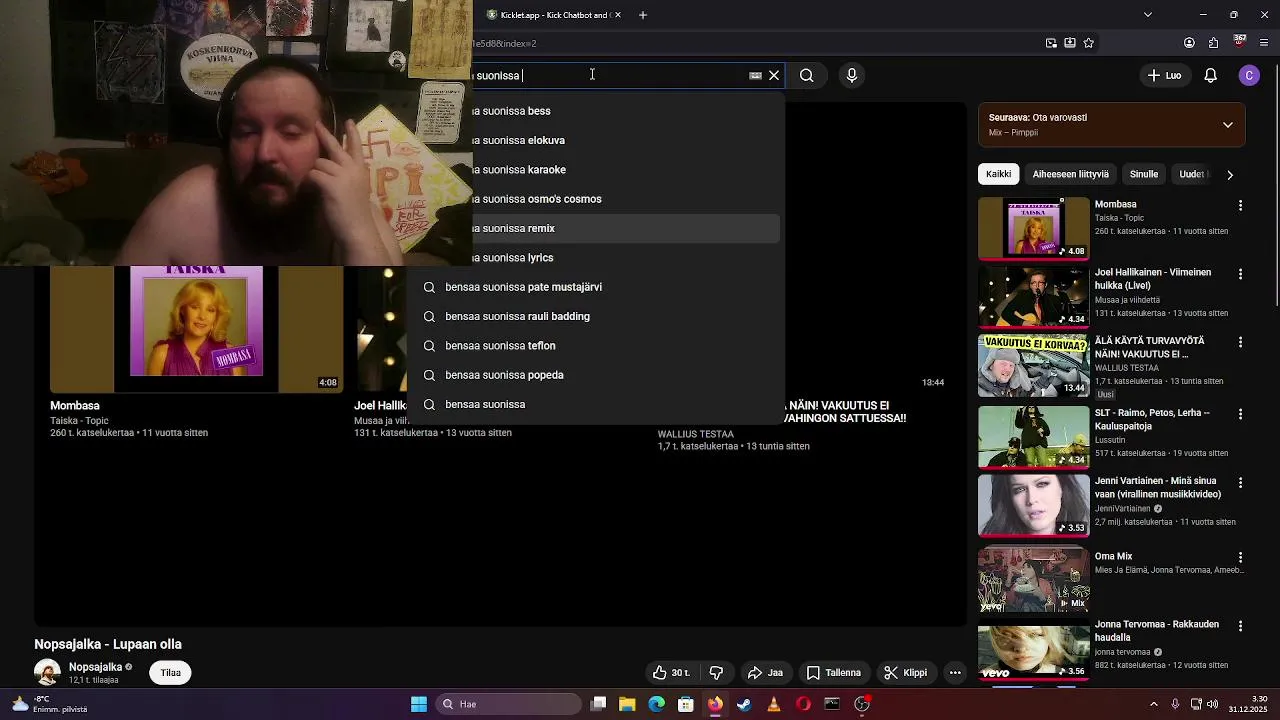Choose the plain bensaa suonissa suggestion

596,404
